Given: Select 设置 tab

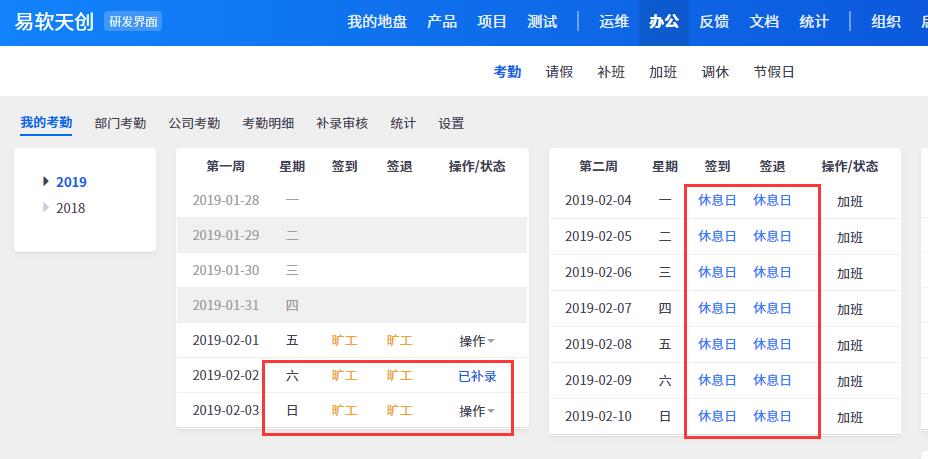Looking at the screenshot, I should (x=451, y=124).
